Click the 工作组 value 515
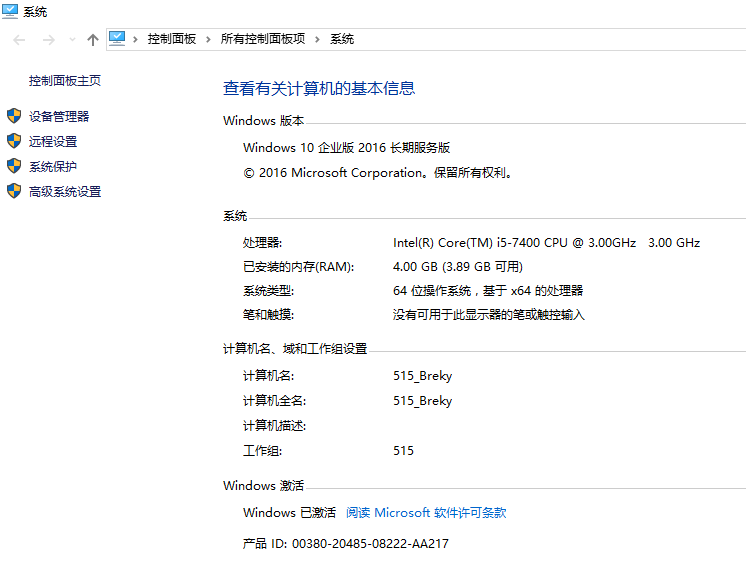The width and height of the screenshot is (746, 569). pyautogui.click(x=403, y=451)
